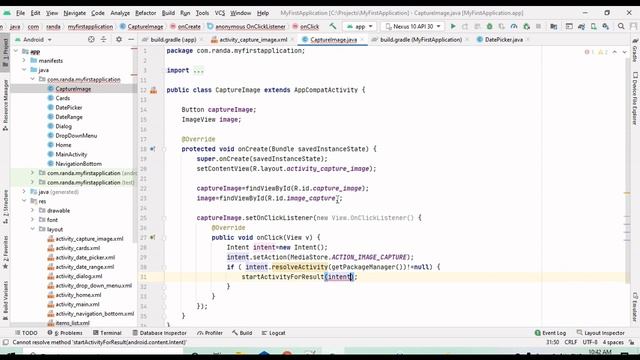Open the Nexus 10 API 30 device dropdown
The height and width of the screenshot is (360, 640).
click(x=413, y=27)
